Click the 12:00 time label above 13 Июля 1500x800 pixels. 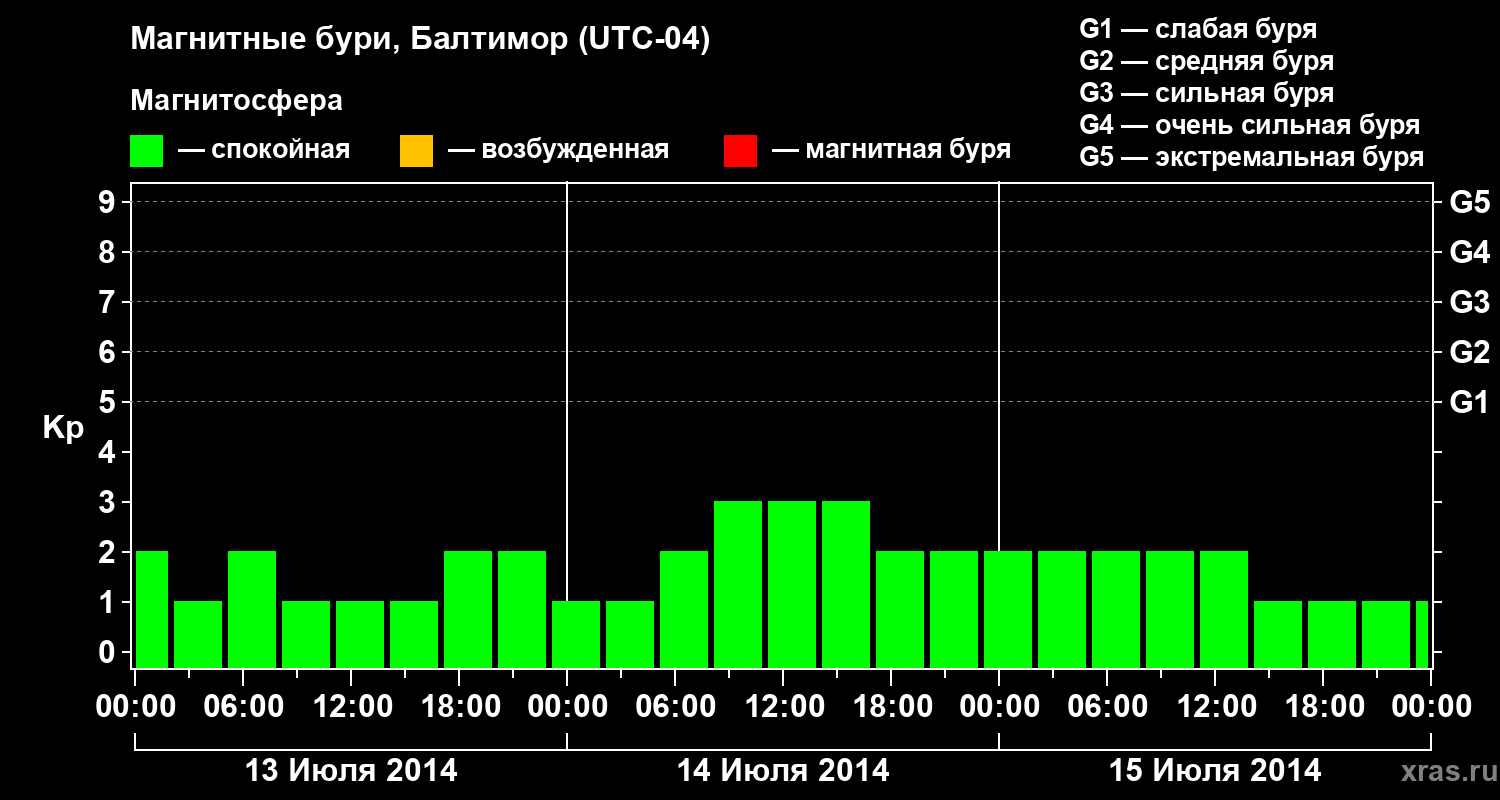pos(351,706)
